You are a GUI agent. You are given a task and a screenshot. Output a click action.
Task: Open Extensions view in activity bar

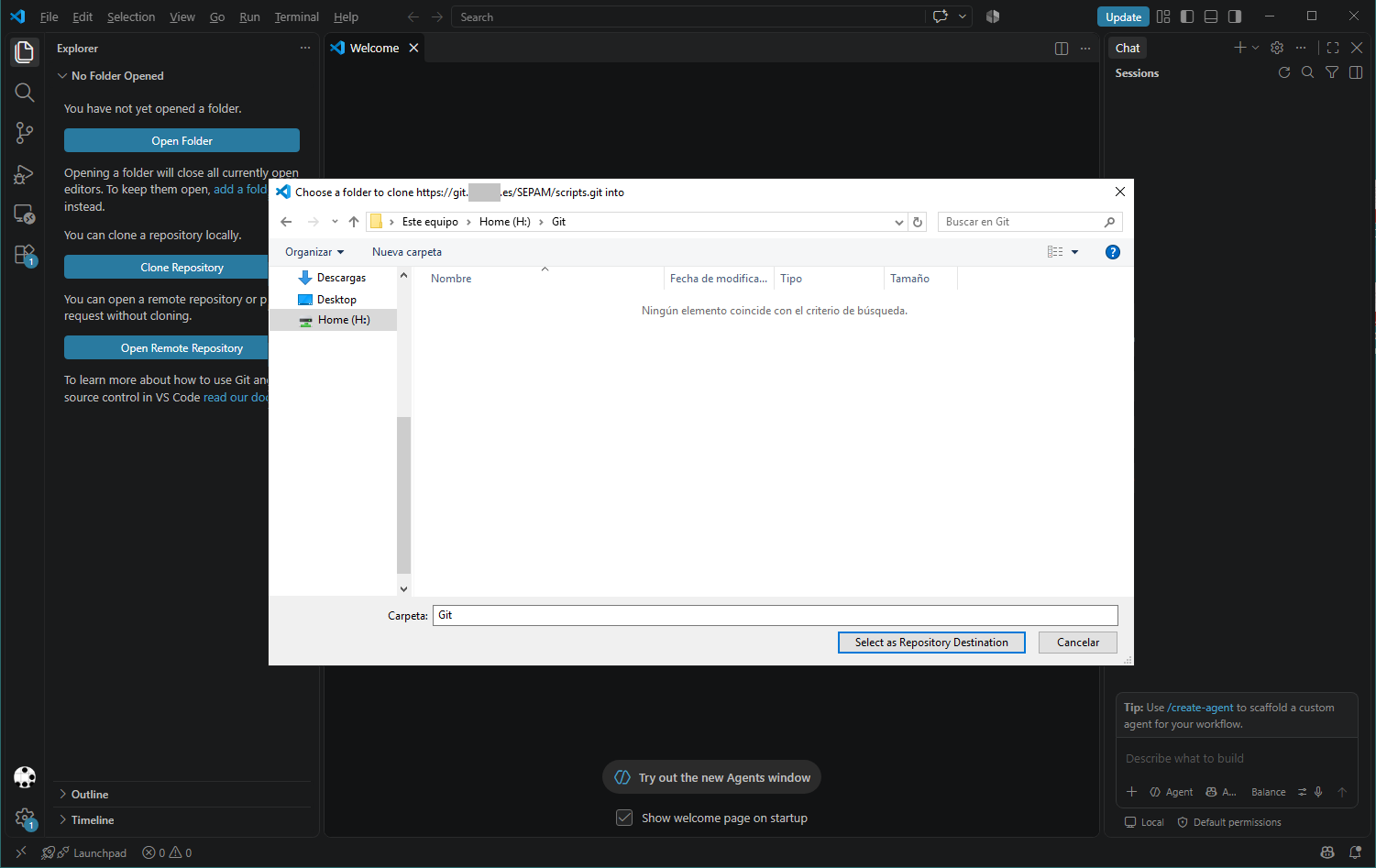click(x=25, y=256)
